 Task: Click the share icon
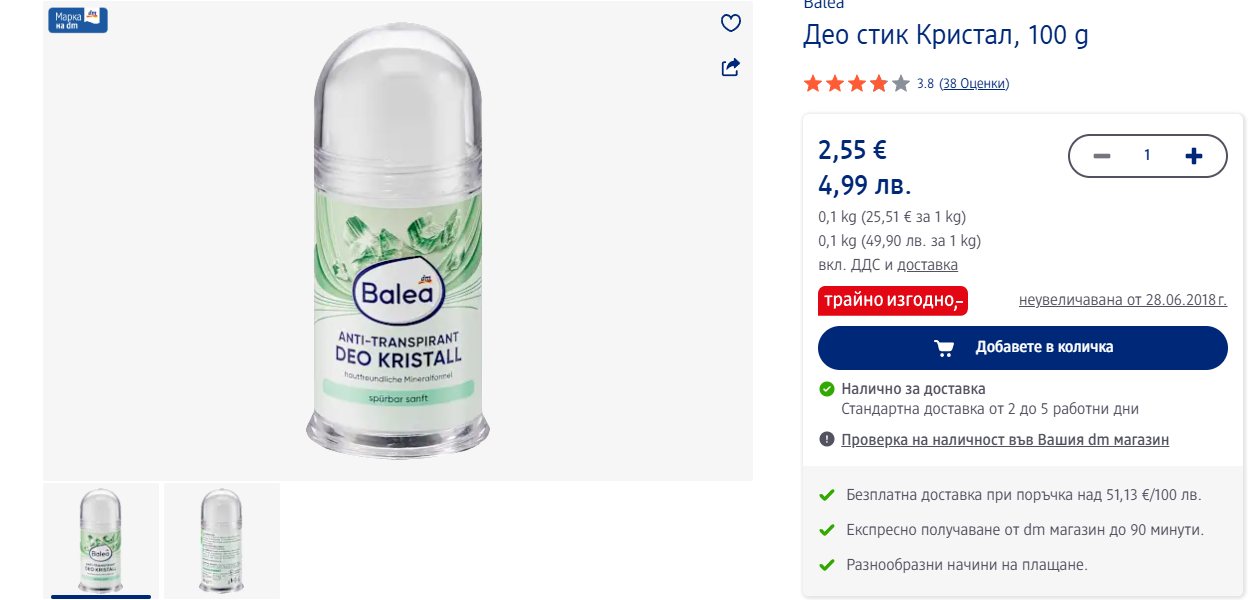pos(731,67)
